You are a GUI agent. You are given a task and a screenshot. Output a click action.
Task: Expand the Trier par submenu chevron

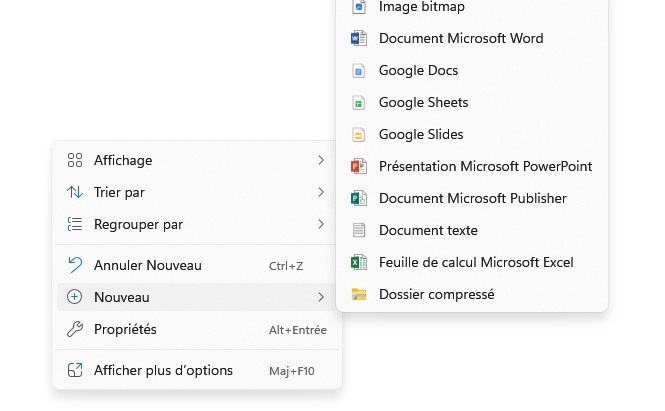[320, 192]
